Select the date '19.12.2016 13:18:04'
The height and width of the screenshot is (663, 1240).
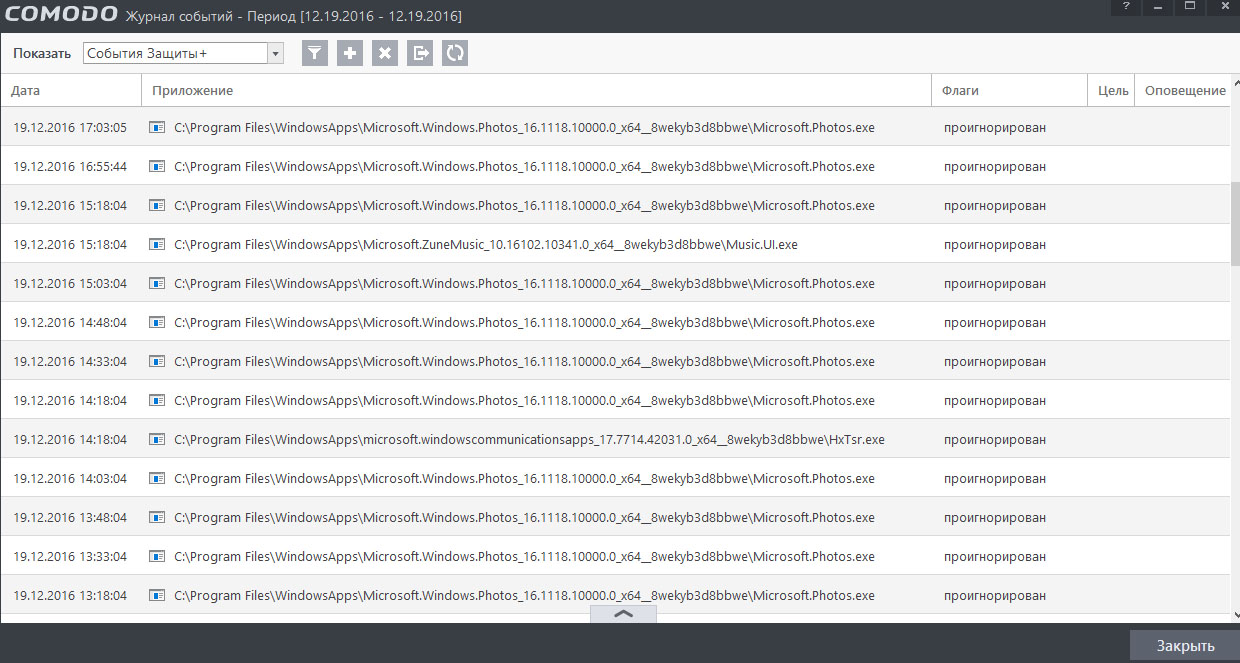click(x=70, y=595)
